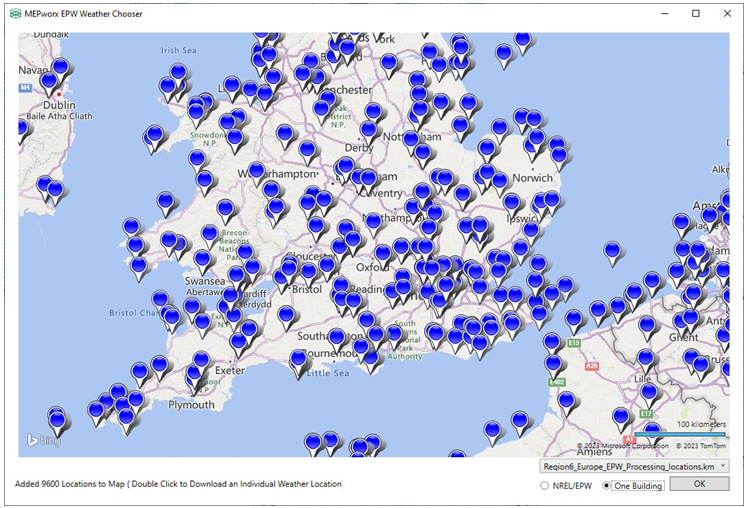
Task: Click the Coventry label on the map
Action: (x=381, y=193)
